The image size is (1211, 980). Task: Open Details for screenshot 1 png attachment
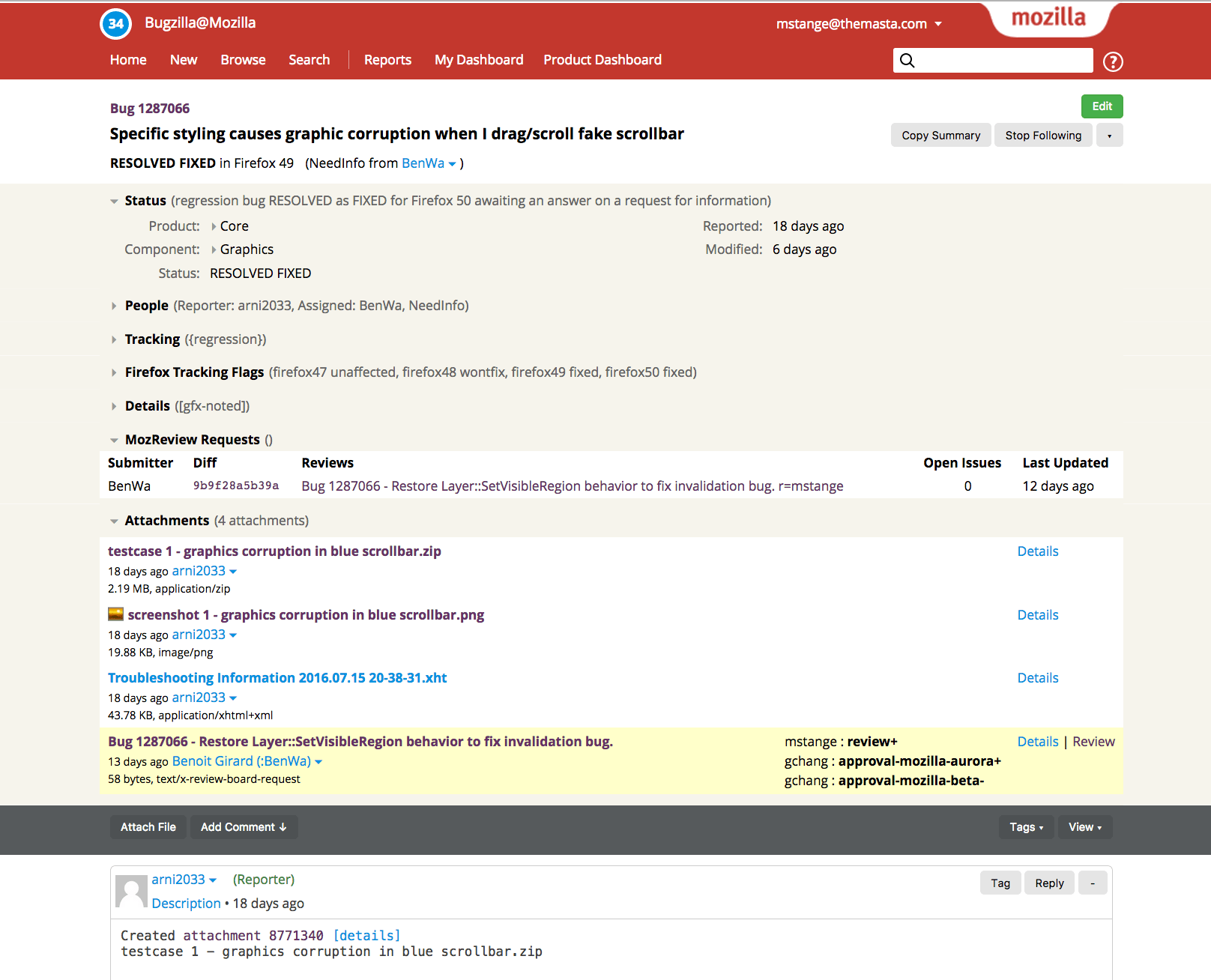click(1038, 615)
